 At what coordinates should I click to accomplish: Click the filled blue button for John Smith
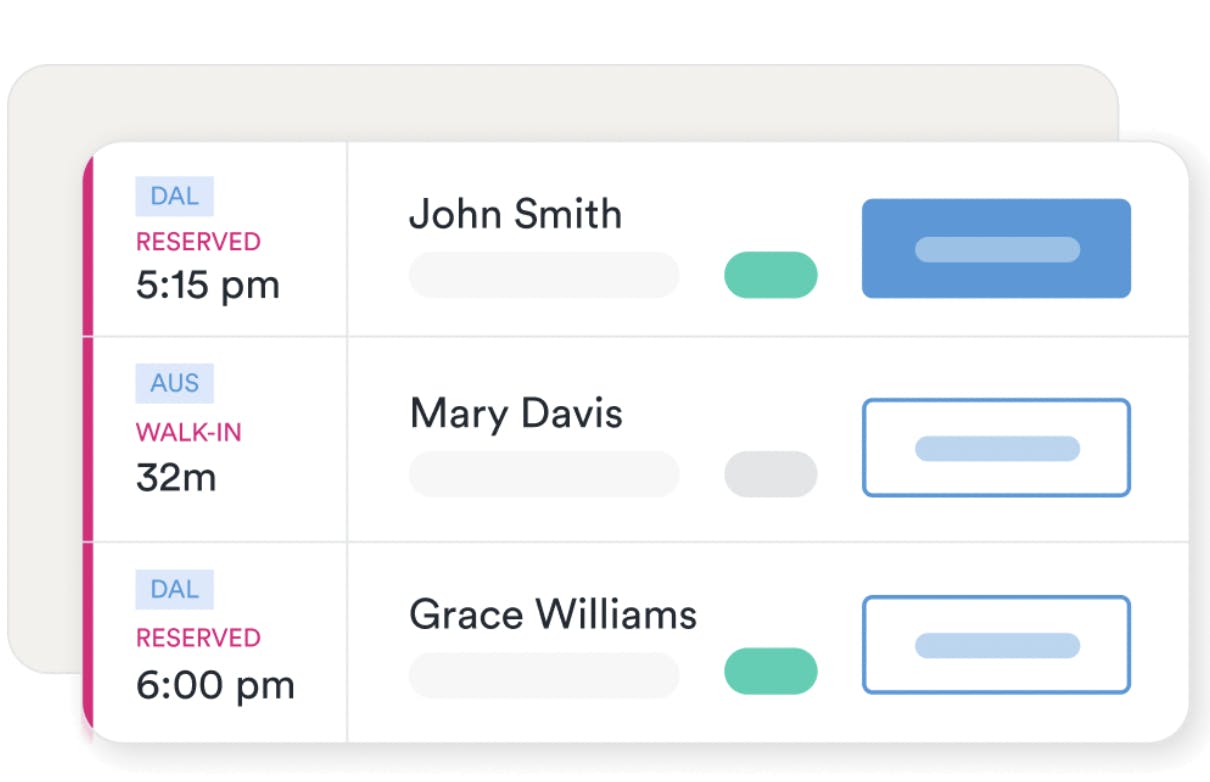(996, 249)
